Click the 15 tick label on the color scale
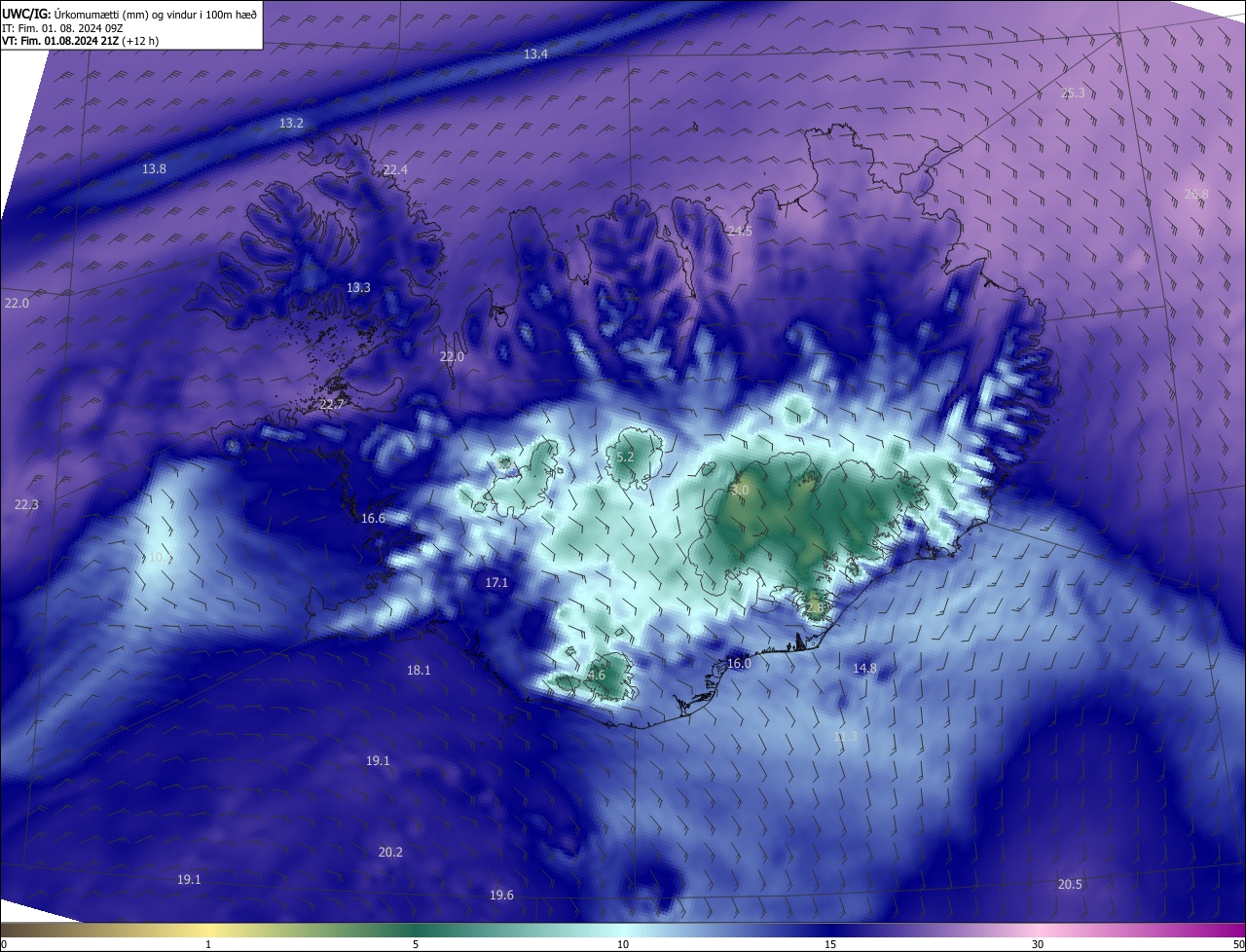This screenshot has height=952, width=1246. (830, 945)
